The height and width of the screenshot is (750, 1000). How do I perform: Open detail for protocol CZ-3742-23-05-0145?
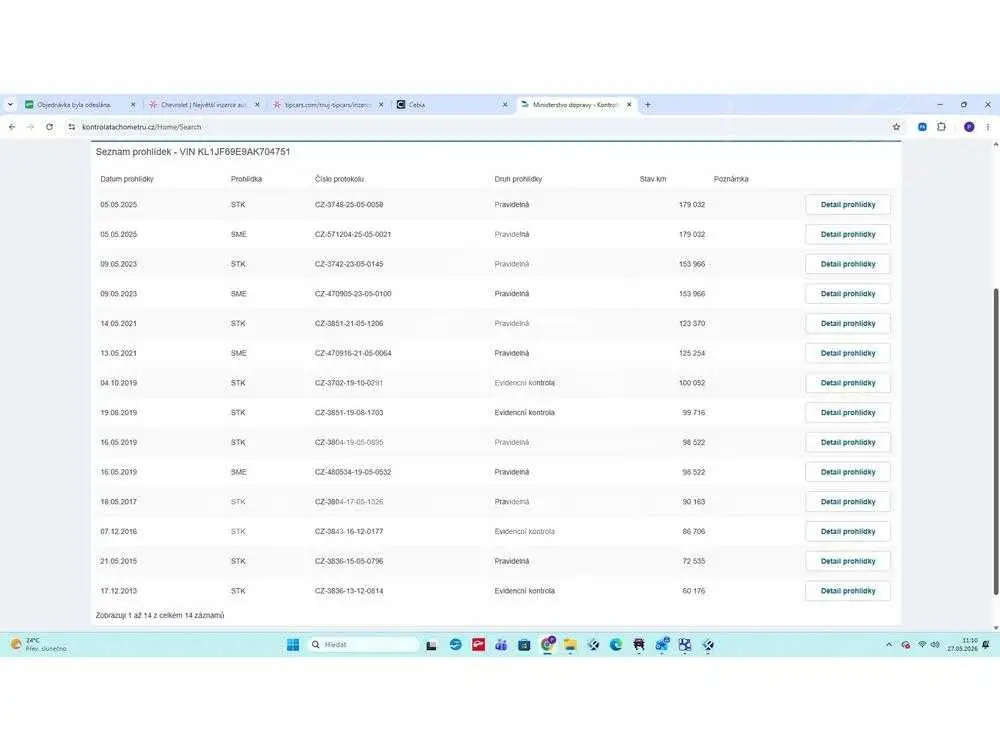tap(848, 264)
